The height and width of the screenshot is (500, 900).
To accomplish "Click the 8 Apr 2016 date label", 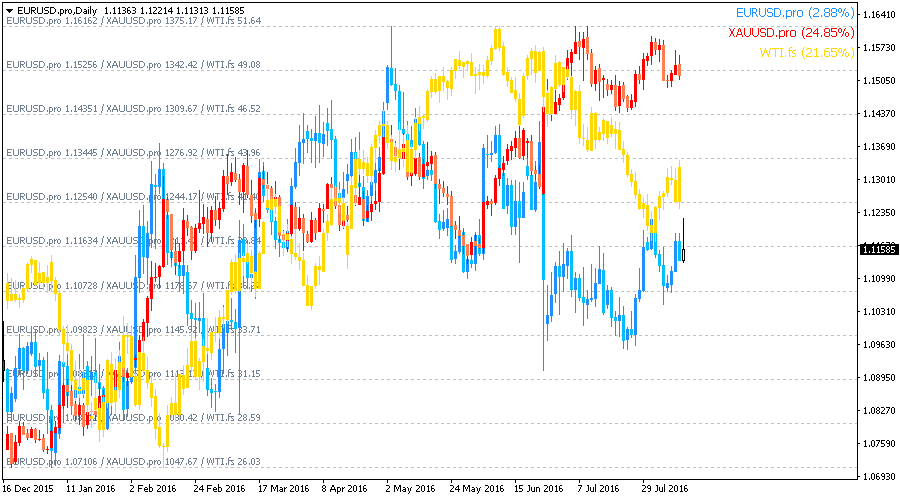I will (344, 489).
